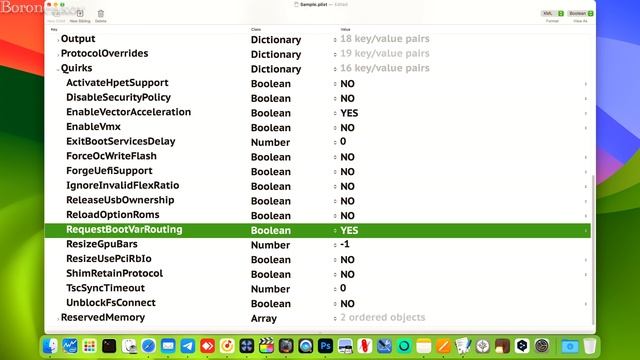Open Pages from the Dock

point(443,346)
